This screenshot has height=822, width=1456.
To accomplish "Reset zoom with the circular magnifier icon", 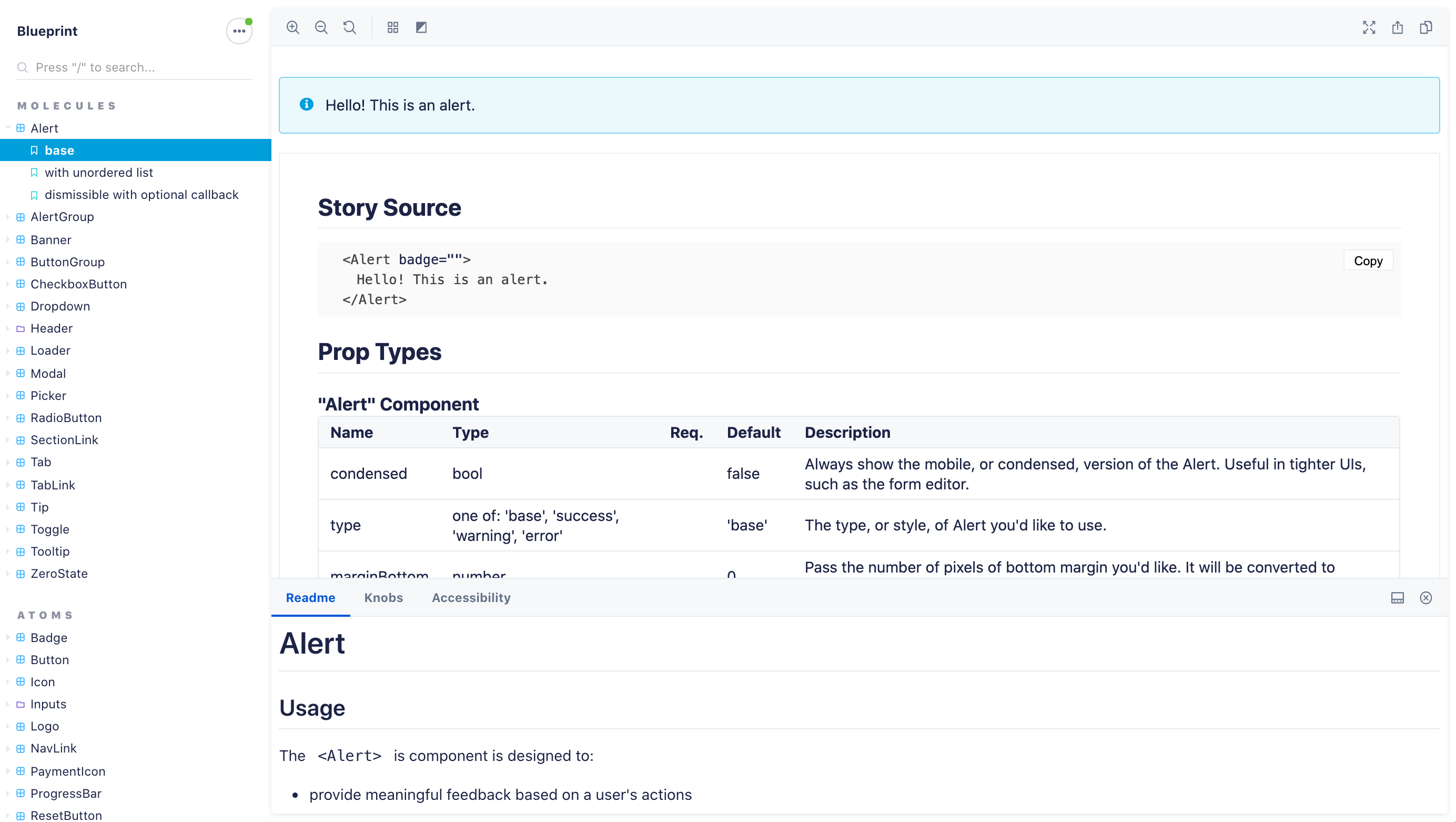I will [350, 27].
